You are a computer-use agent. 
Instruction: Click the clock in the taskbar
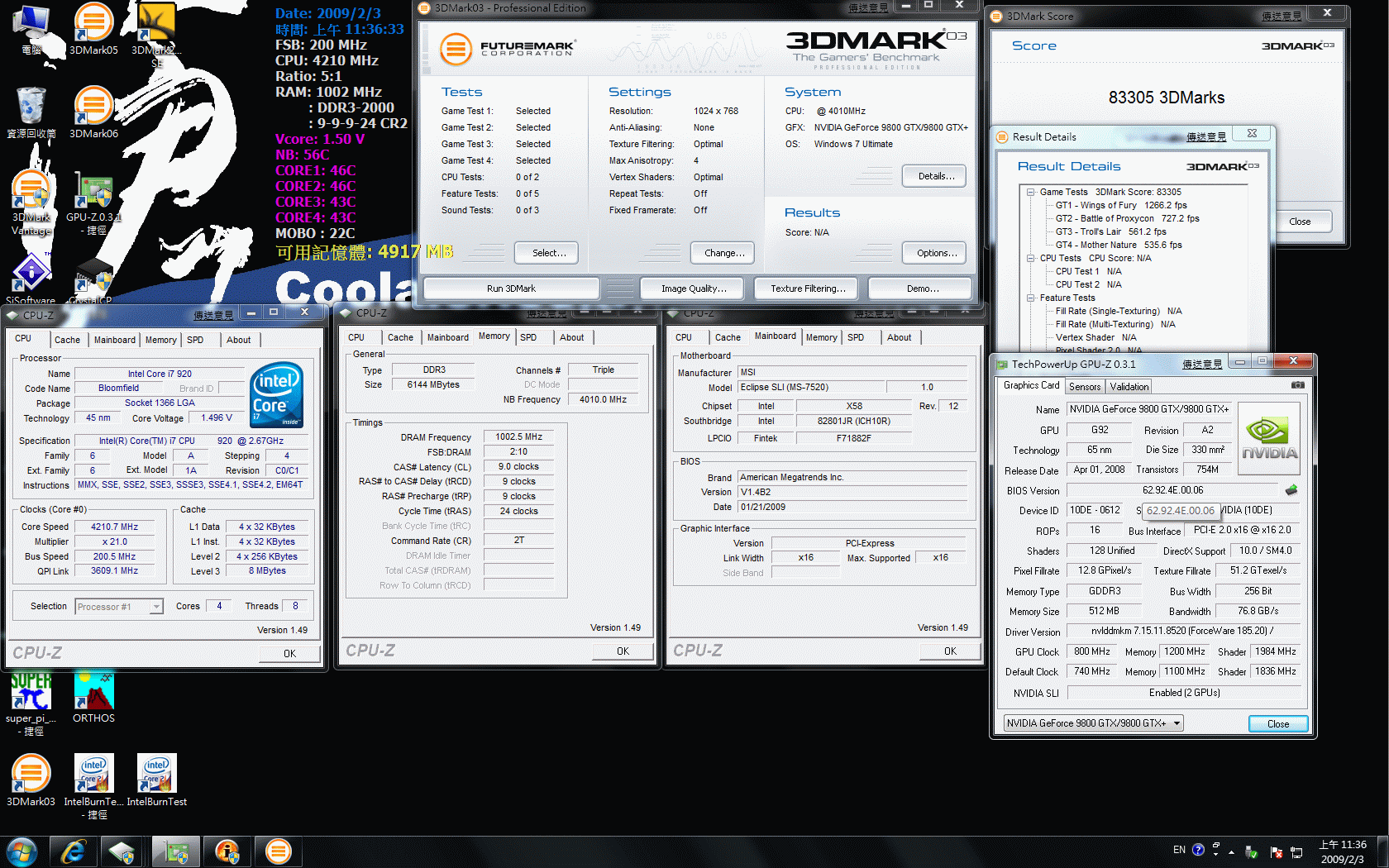[x=1343, y=851]
